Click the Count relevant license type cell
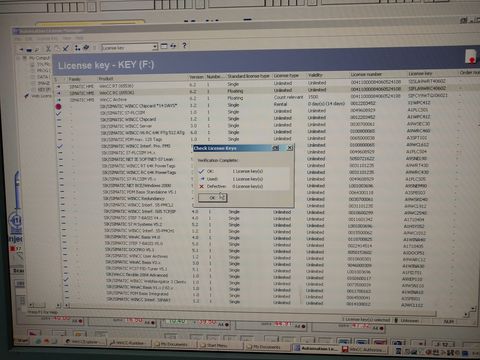This screenshot has height=360, width=480. (x=288, y=97)
